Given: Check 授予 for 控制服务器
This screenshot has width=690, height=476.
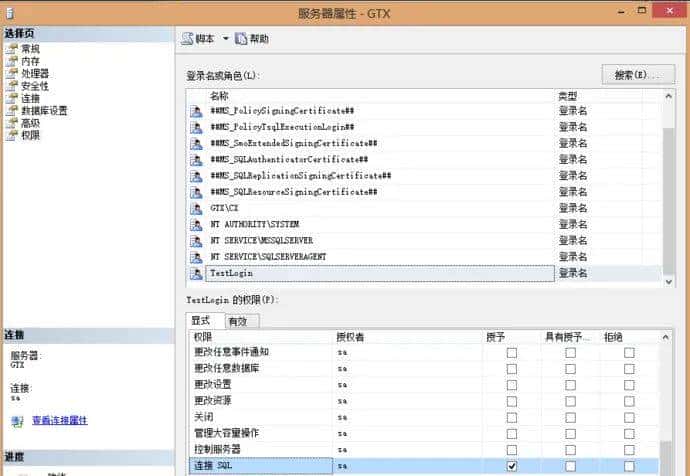Looking at the screenshot, I should coord(512,450).
